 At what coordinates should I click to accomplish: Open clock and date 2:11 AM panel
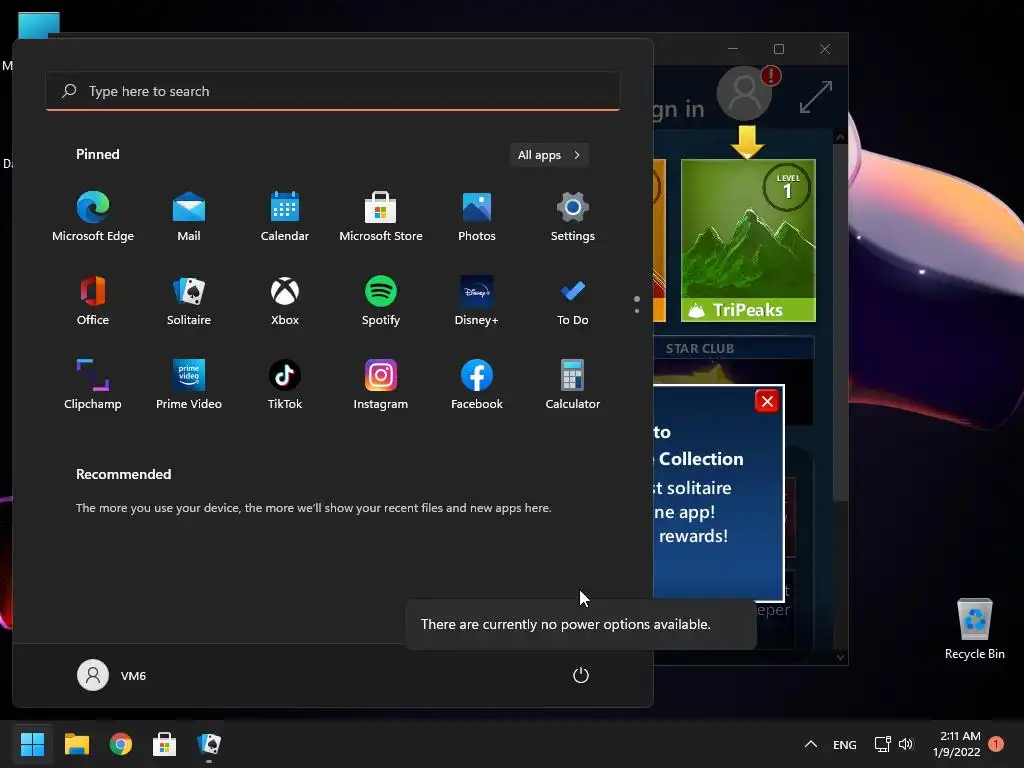(x=959, y=744)
